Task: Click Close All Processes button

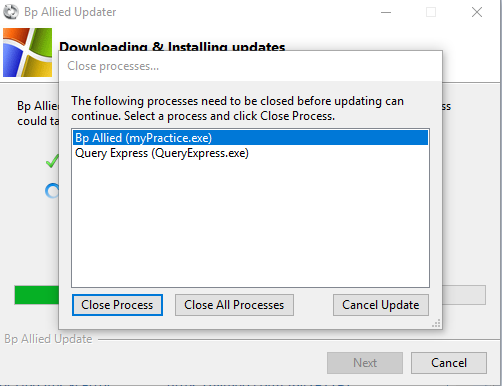Action: point(234,305)
